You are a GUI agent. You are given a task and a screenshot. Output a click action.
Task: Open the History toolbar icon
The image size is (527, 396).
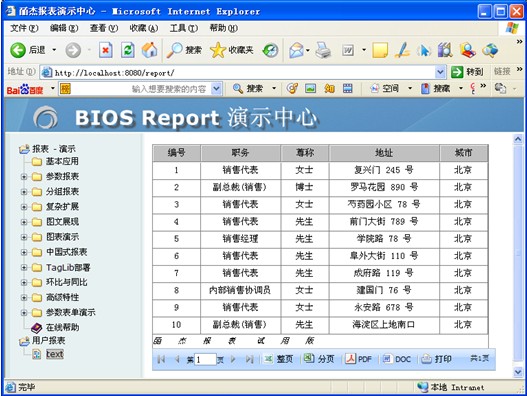[270, 50]
